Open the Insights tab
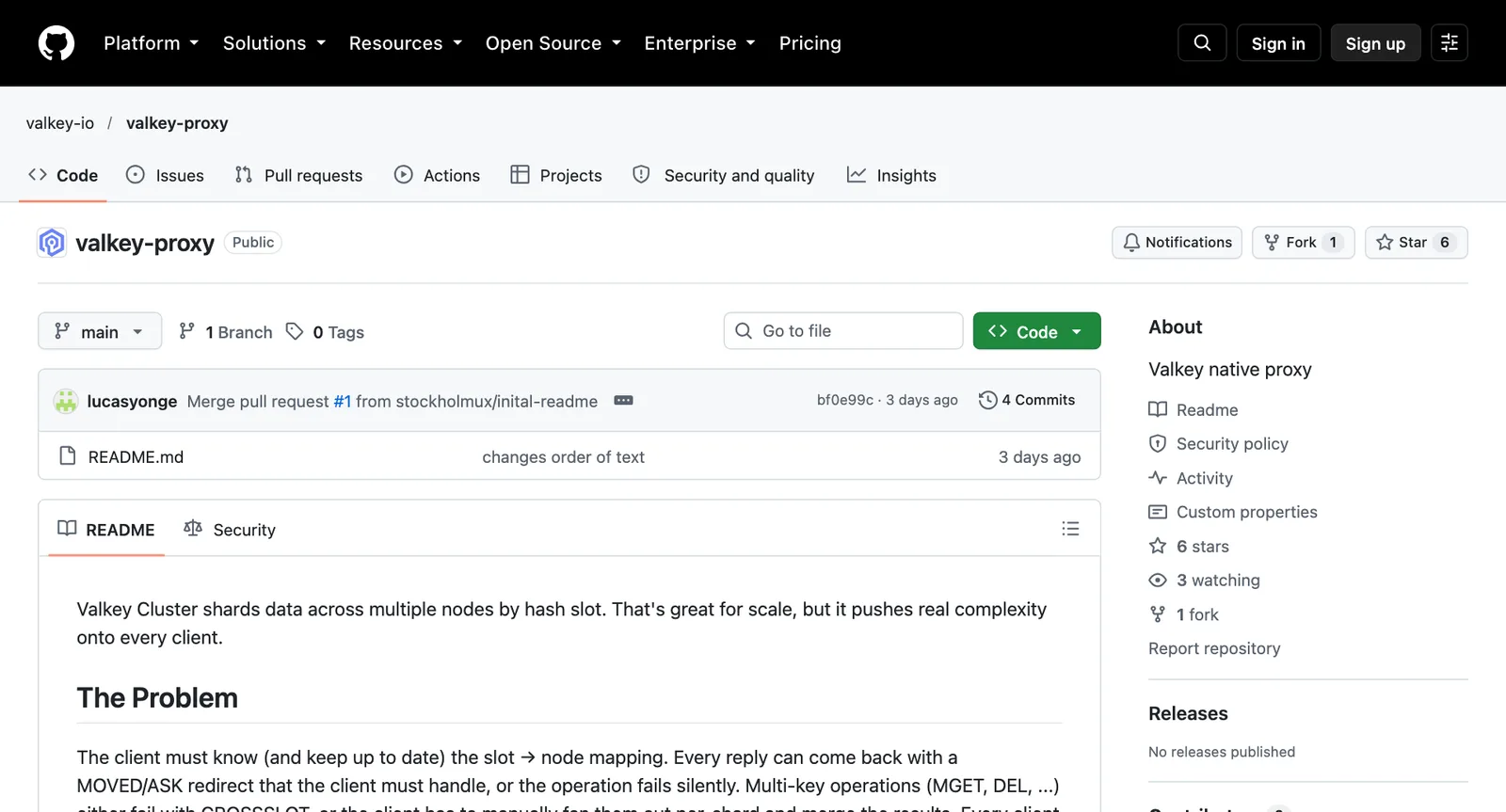 (x=891, y=176)
